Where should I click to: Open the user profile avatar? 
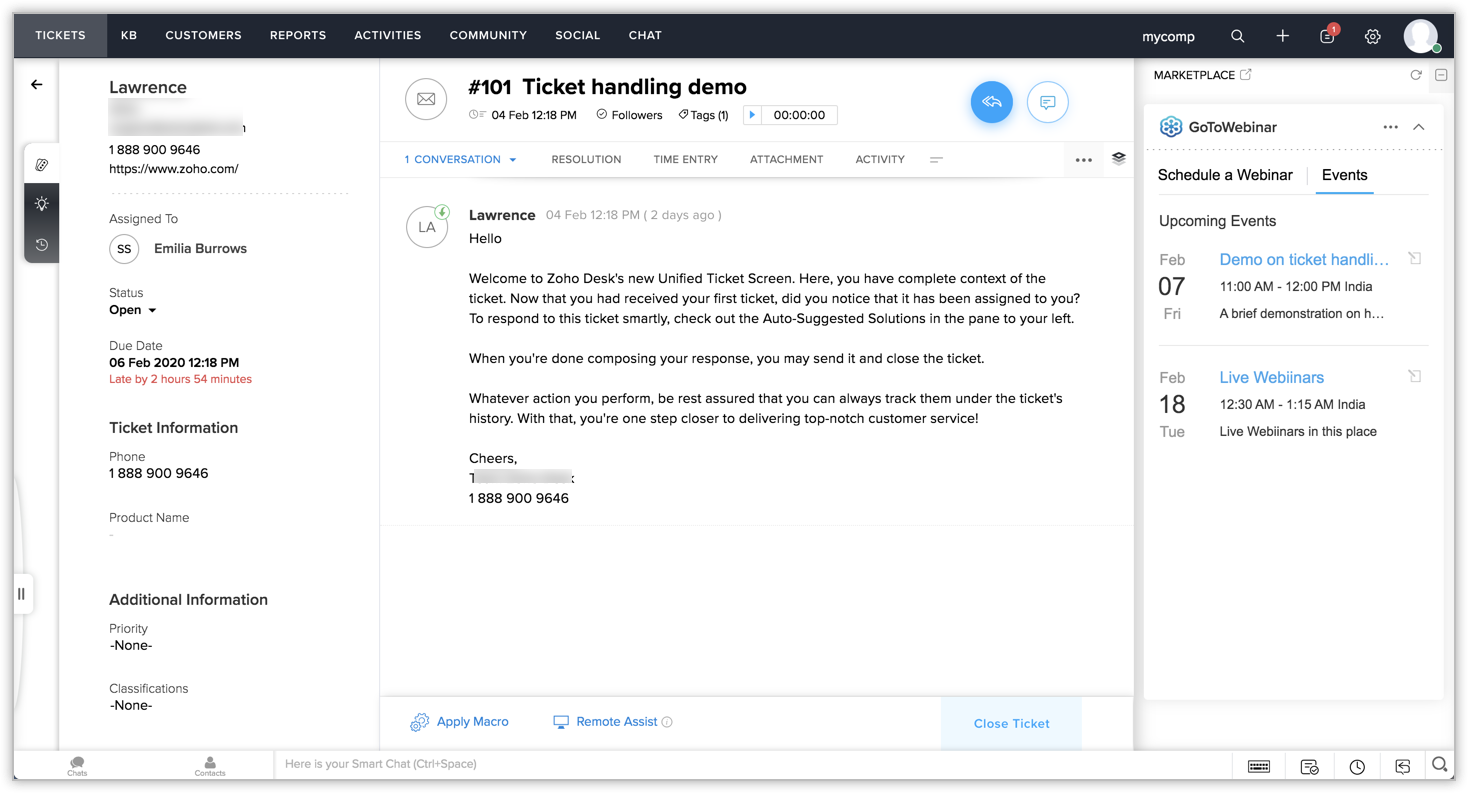(x=1421, y=36)
